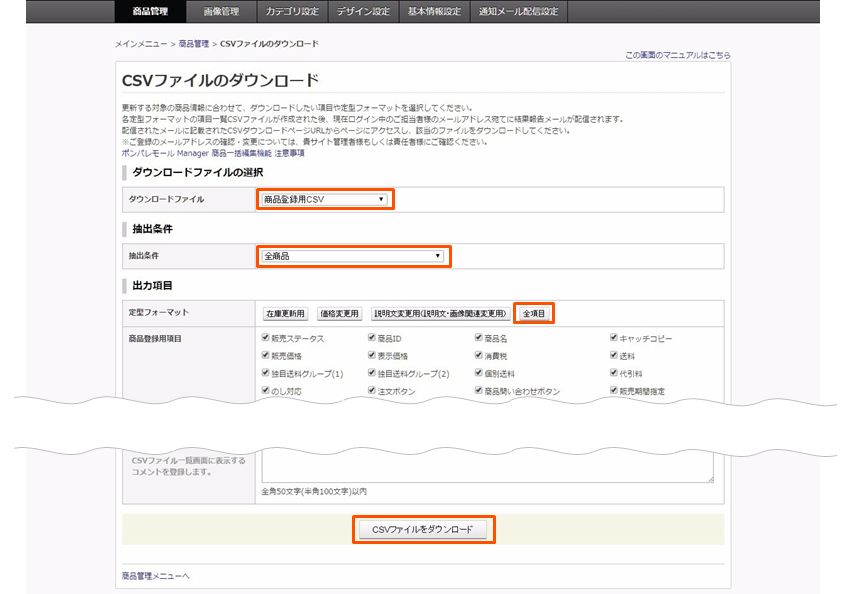Open the 商品管理 tab in the top navigation
Image resolution: width=858 pixels, height=594 pixels.
150,11
